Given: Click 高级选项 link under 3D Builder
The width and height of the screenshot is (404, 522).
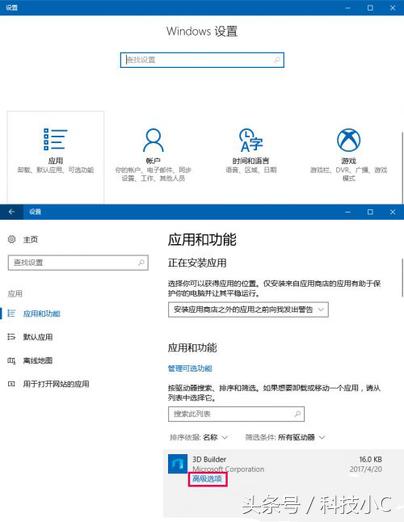Looking at the screenshot, I should [207, 479].
